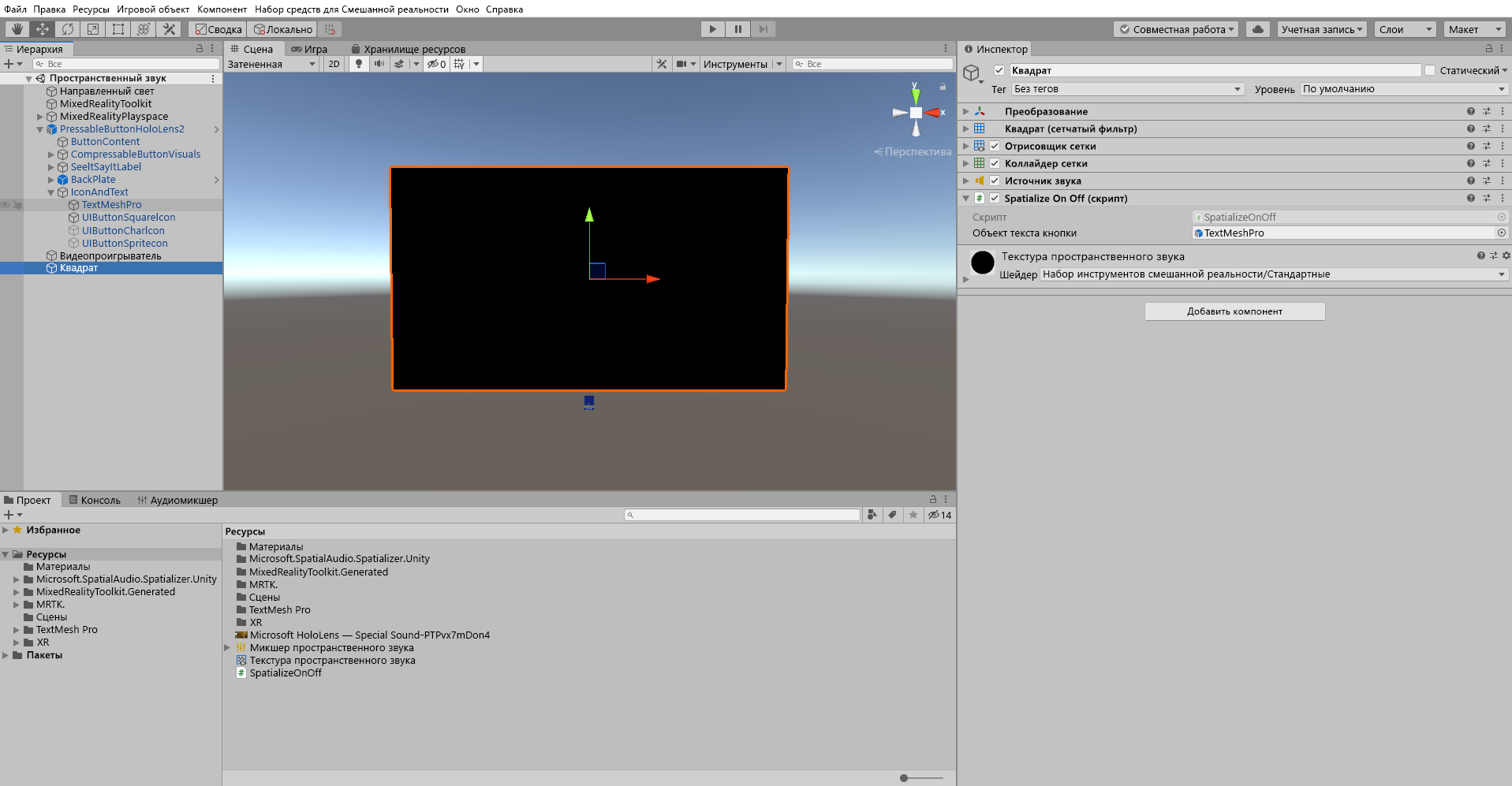The image size is (1512, 786).
Task: Open object picker for button text field
Action: (x=1502, y=233)
